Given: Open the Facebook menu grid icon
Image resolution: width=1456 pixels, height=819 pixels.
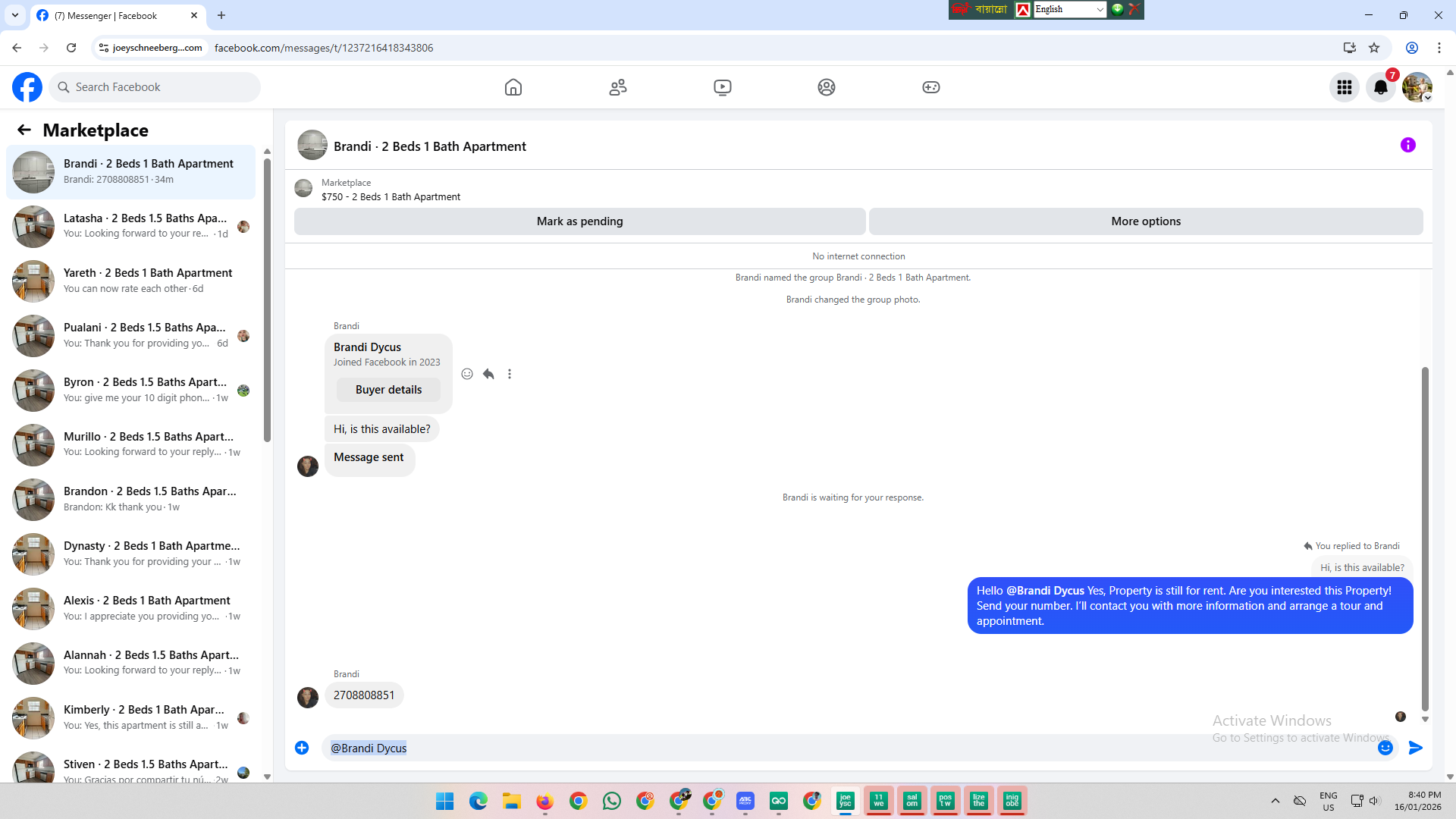Looking at the screenshot, I should (x=1345, y=87).
